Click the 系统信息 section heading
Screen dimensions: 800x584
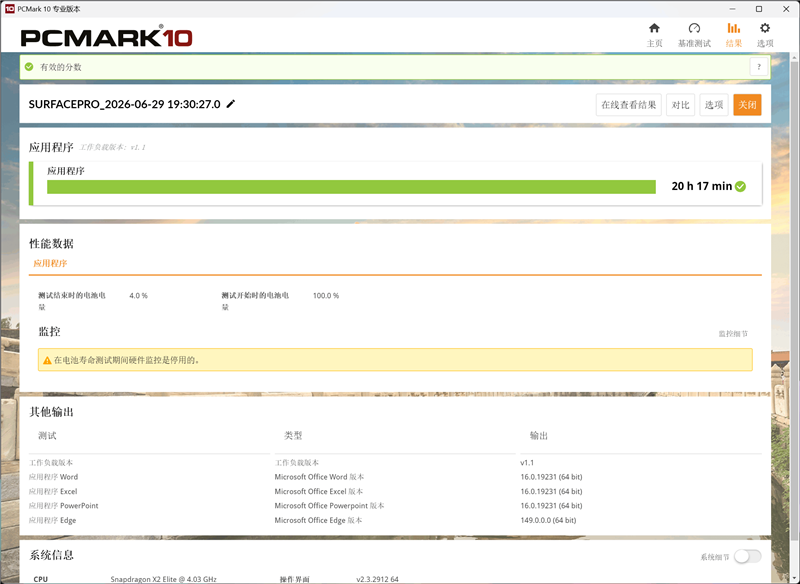click(51, 555)
